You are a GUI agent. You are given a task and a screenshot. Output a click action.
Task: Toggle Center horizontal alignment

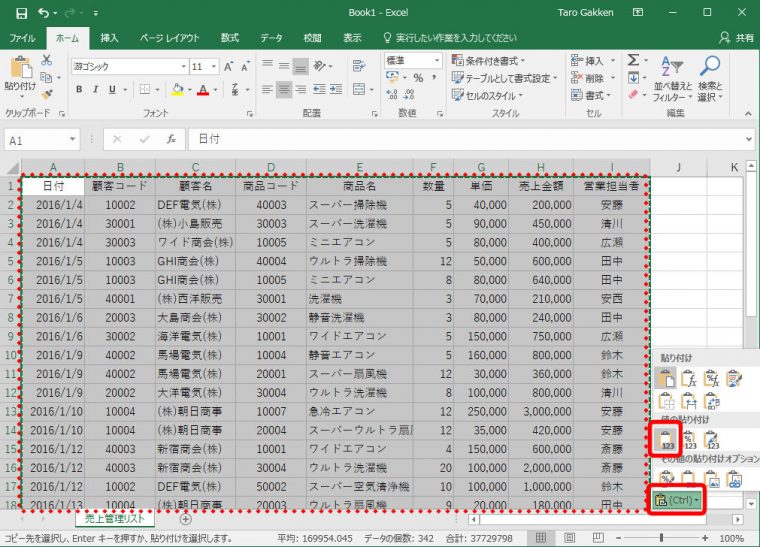point(284,89)
